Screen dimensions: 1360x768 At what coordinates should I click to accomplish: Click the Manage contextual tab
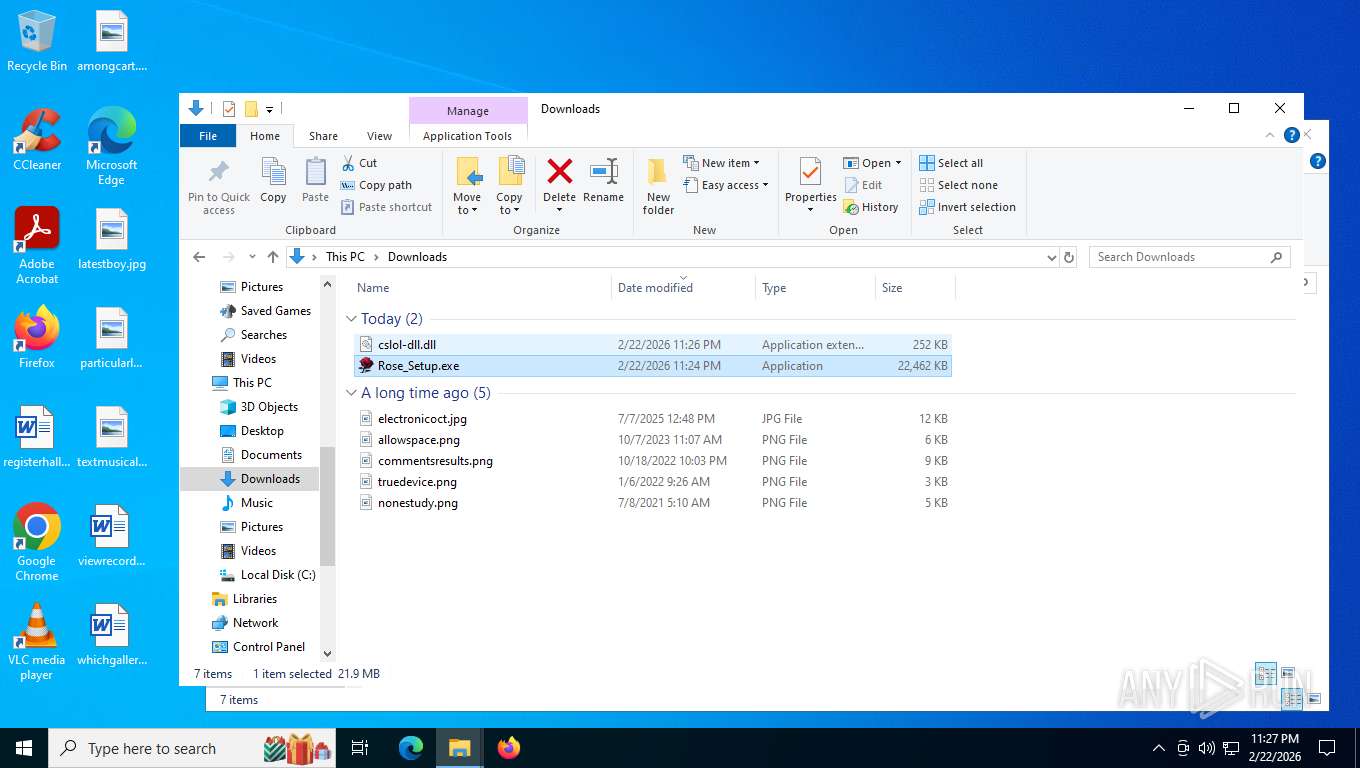[x=467, y=111]
